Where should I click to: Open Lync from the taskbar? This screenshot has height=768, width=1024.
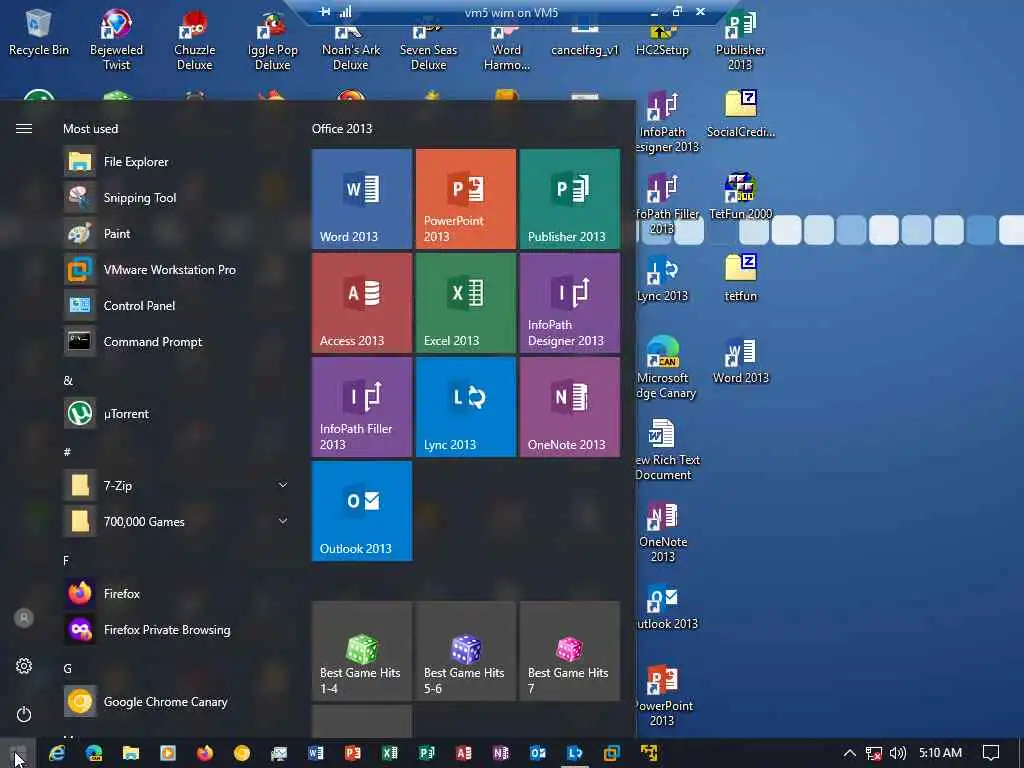click(x=575, y=753)
